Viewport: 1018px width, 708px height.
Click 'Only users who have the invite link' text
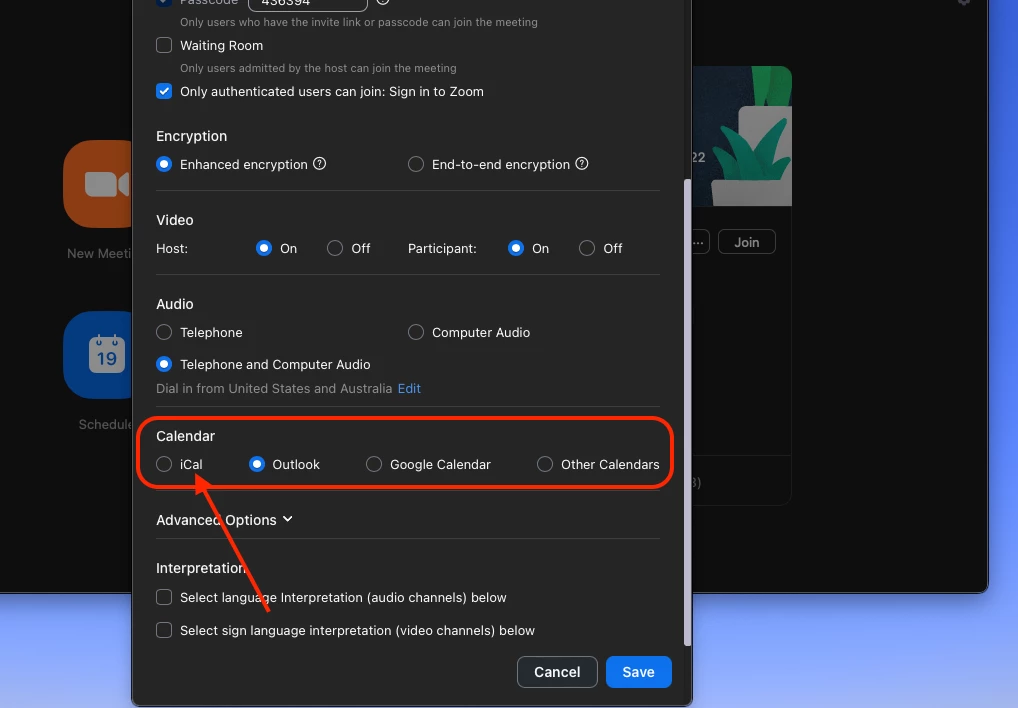click(358, 22)
